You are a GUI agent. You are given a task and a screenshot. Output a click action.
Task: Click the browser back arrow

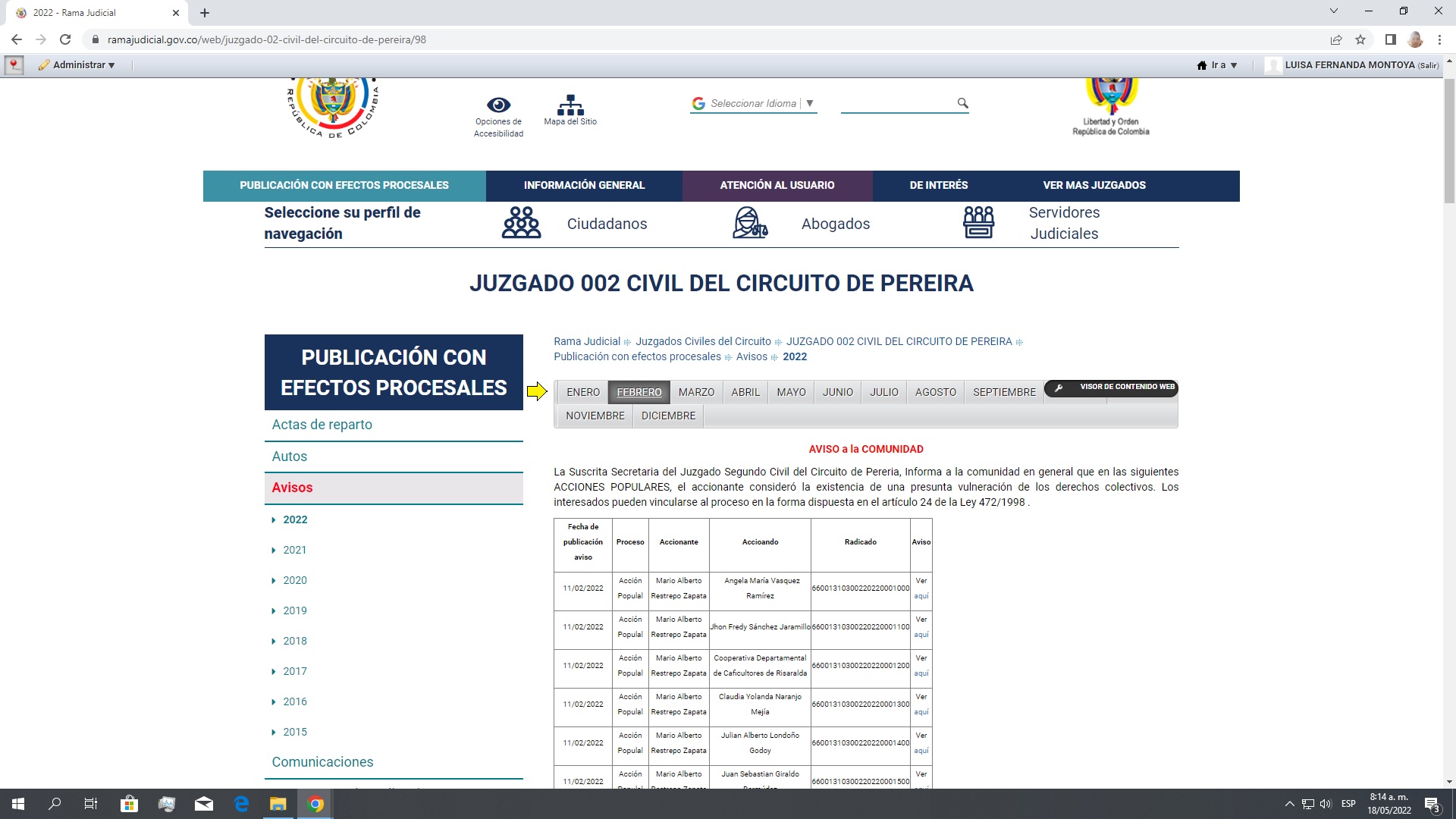(x=17, y=39)
